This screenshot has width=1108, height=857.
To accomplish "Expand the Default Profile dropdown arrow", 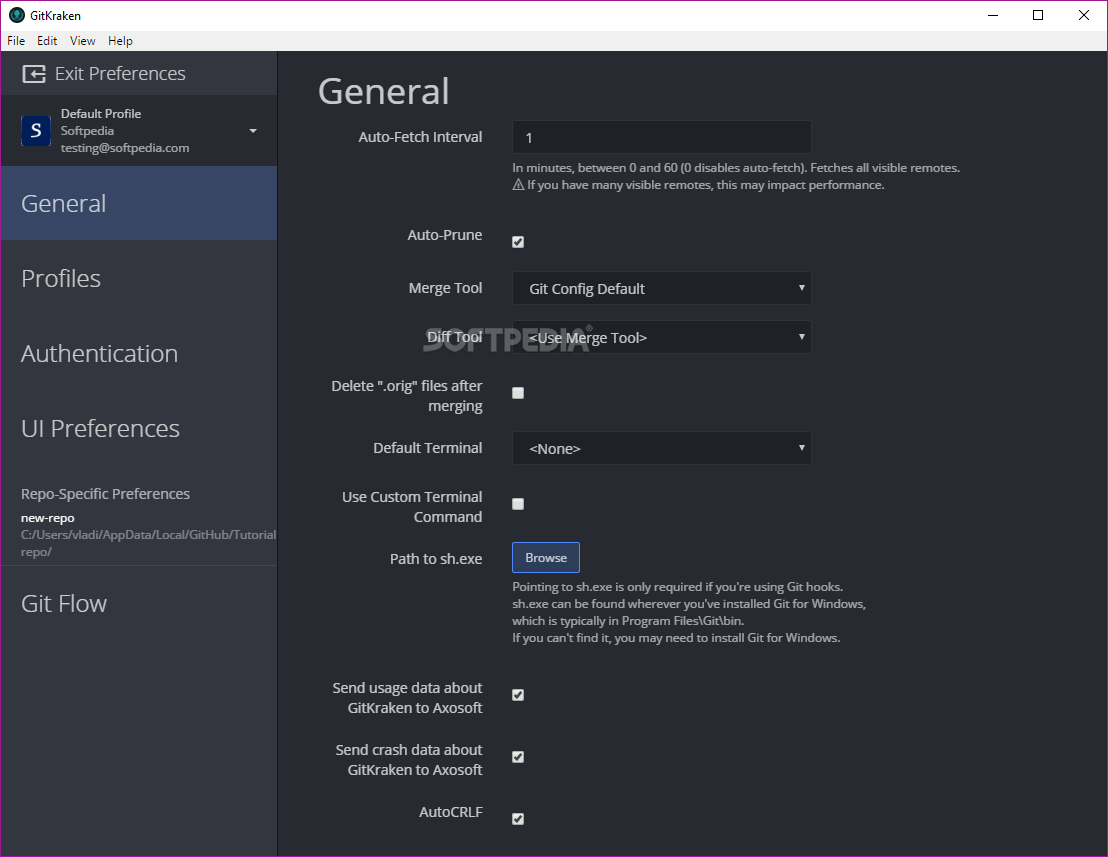I will click(253, 131).
